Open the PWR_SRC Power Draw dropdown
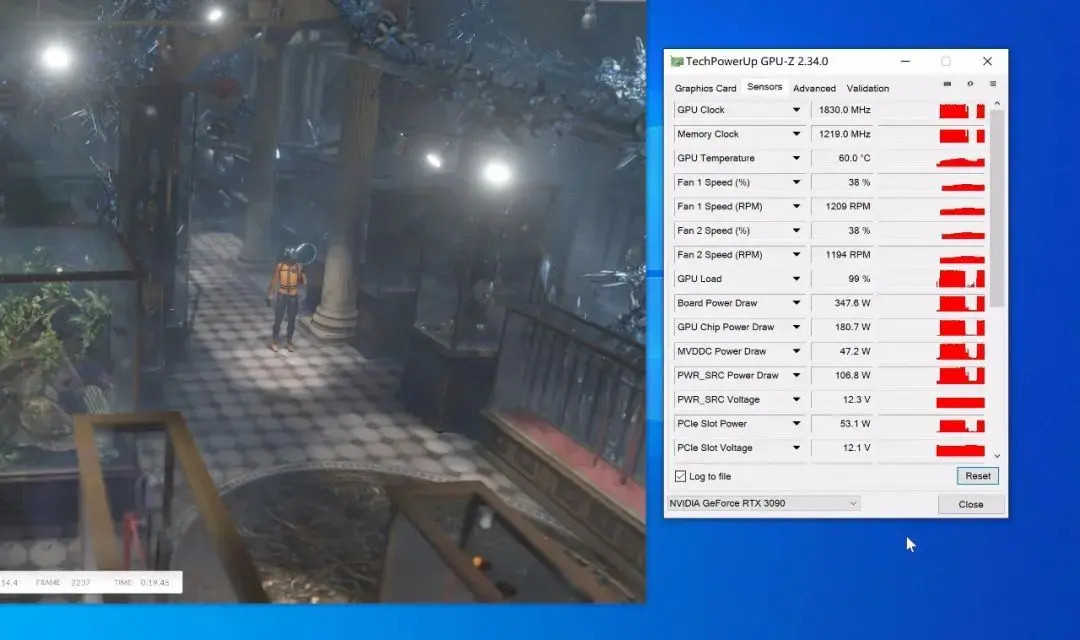Image resolution: width=1080 pixels, height=640 pixels. pos(796,375)
